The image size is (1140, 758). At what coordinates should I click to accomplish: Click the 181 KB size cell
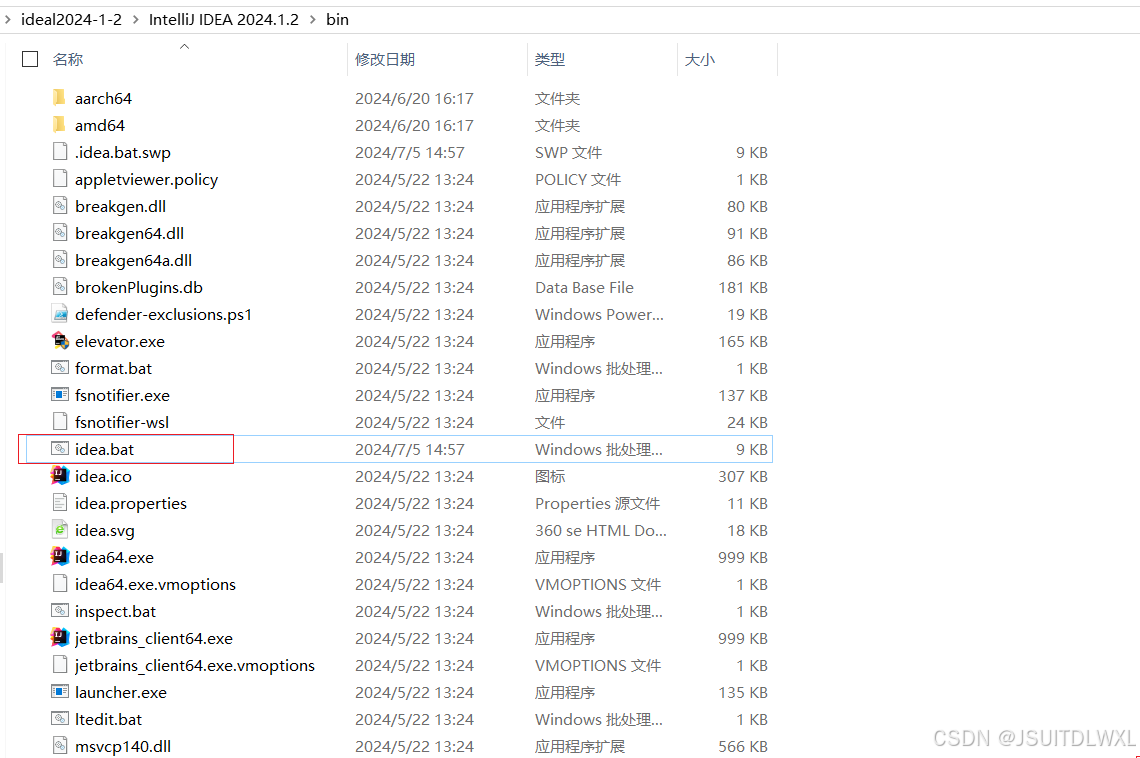[742, 287]
